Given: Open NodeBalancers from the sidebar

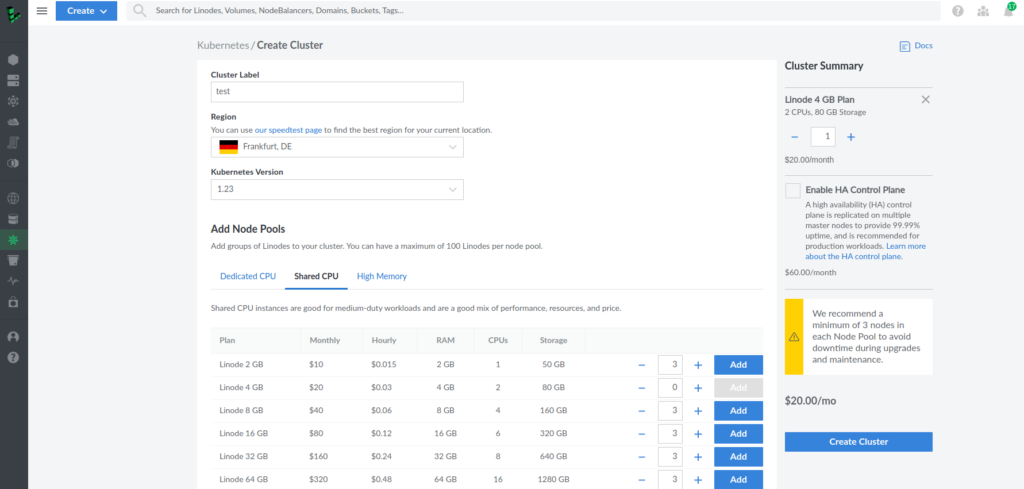Looking at the screenshot, I should [x=13, y=101].
